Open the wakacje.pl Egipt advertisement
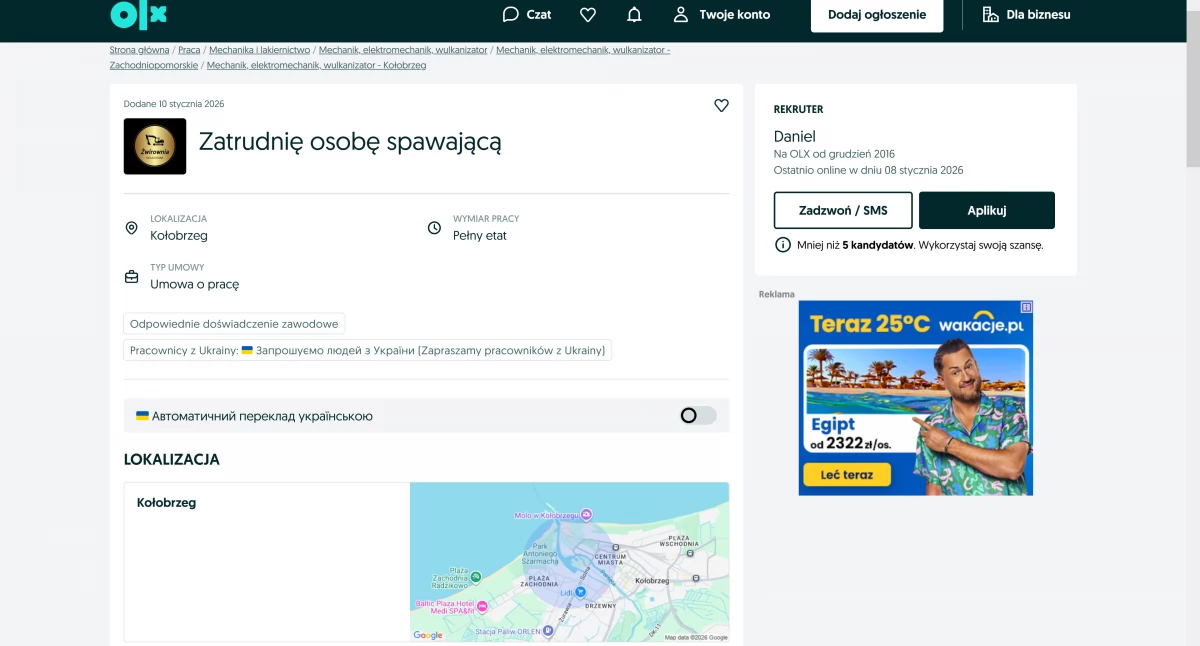The image size is (1200, 646). point(915,398)
